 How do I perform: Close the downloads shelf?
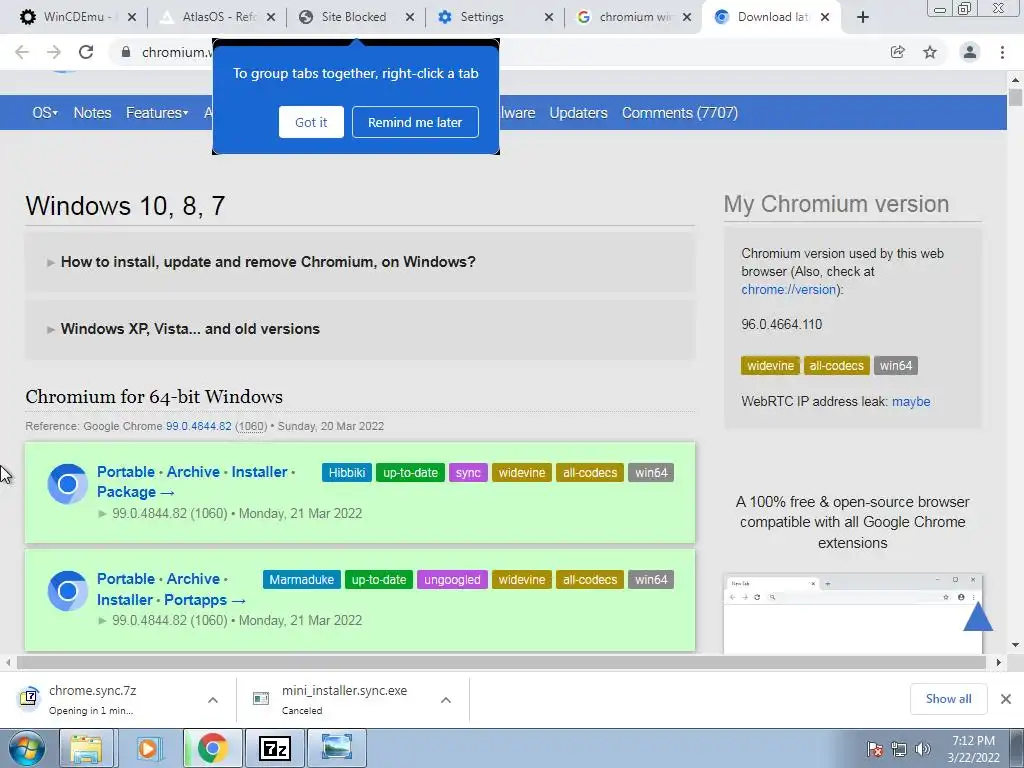(1006, 699)
